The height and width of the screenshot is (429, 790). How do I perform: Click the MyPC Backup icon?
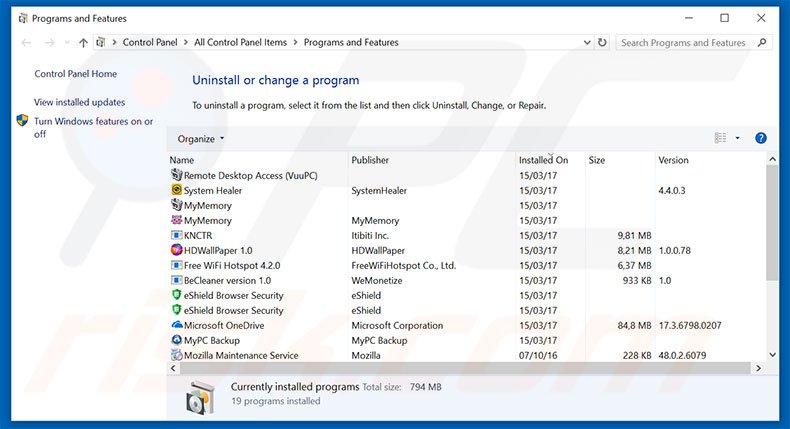pyautogui.click(x=176, y=340)
